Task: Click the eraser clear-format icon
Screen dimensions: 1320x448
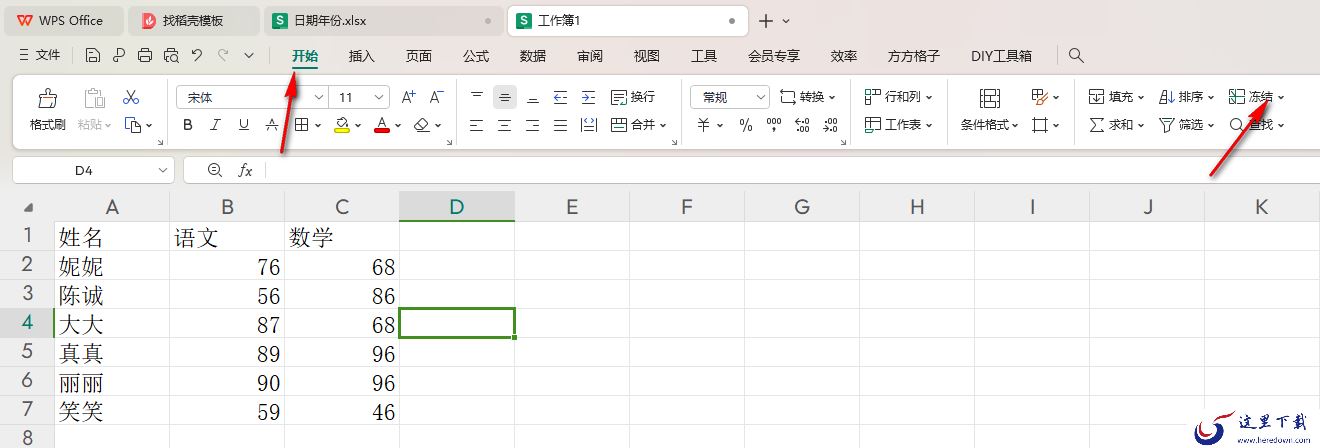Action: point(421,125)
